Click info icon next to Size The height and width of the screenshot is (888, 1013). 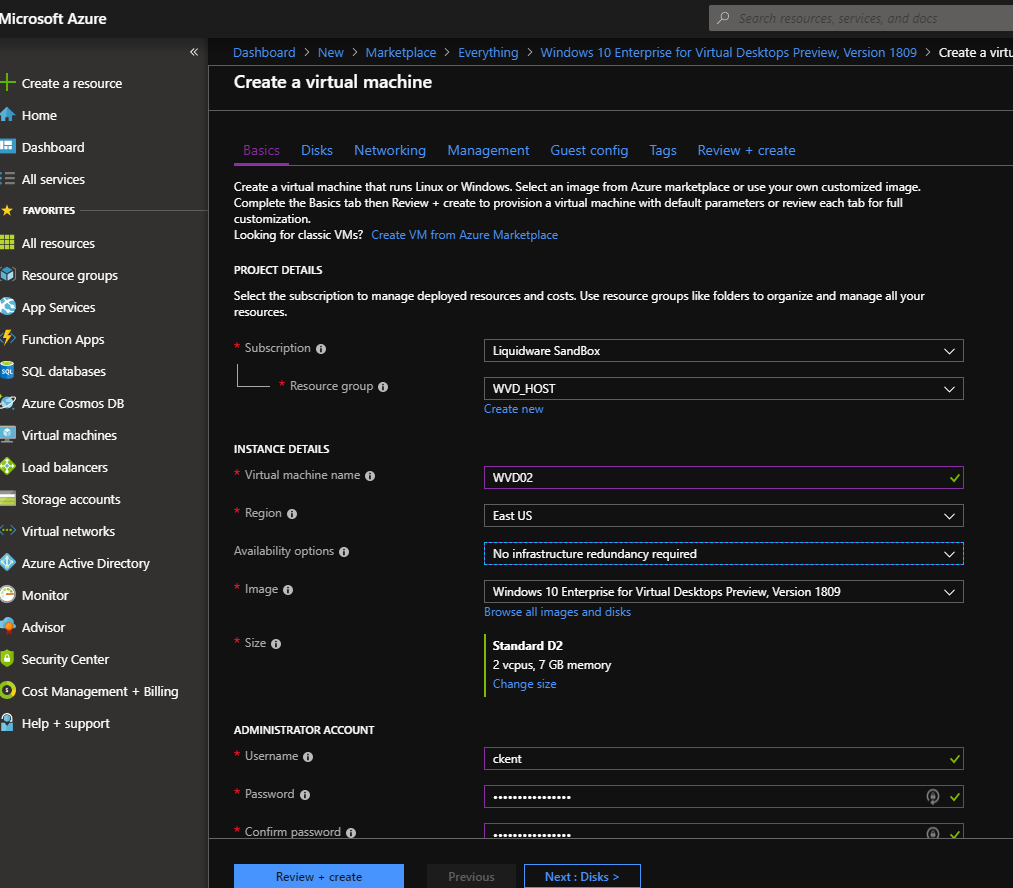[x=276, y=644]
